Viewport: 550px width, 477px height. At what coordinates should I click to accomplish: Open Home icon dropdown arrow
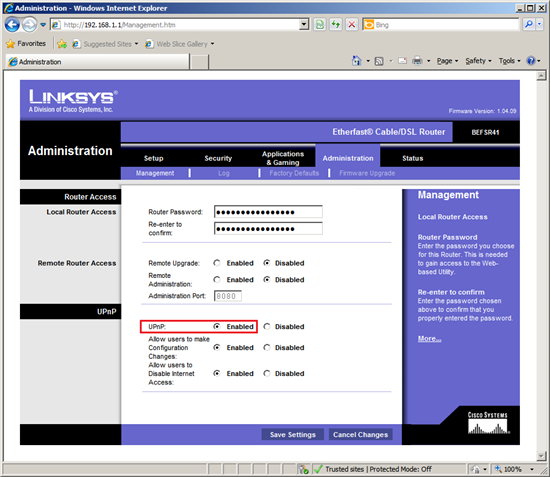tap(368, 61)
